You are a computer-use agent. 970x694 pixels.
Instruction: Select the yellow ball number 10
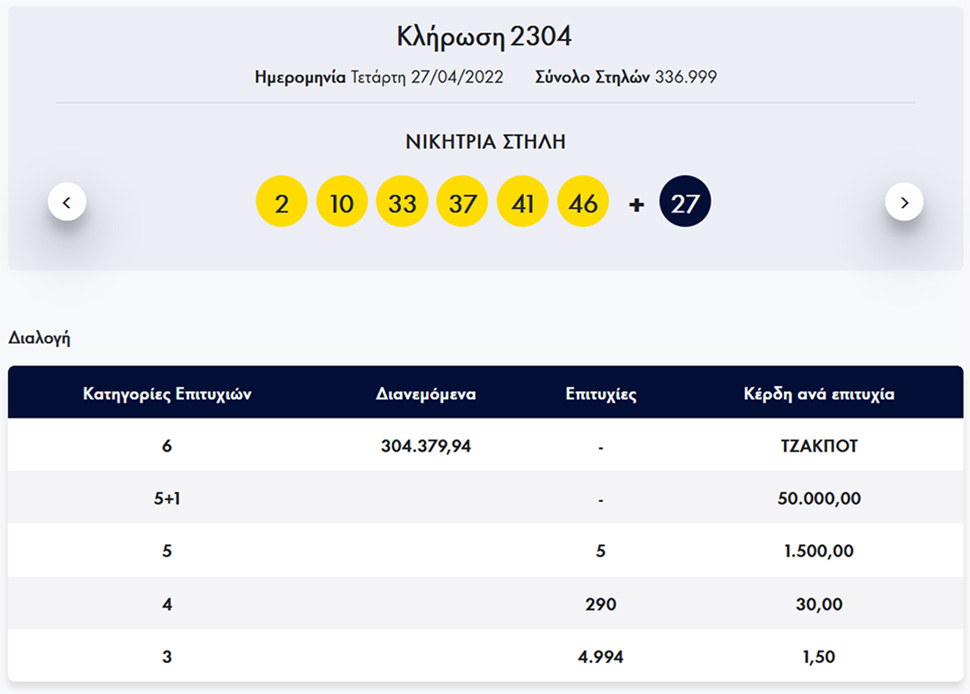point(342,204)
